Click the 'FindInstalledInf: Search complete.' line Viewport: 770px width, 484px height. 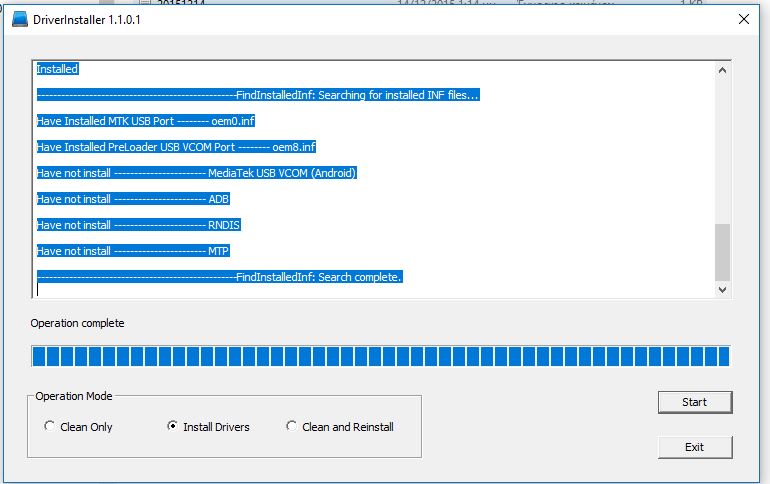tap(220, 277)
